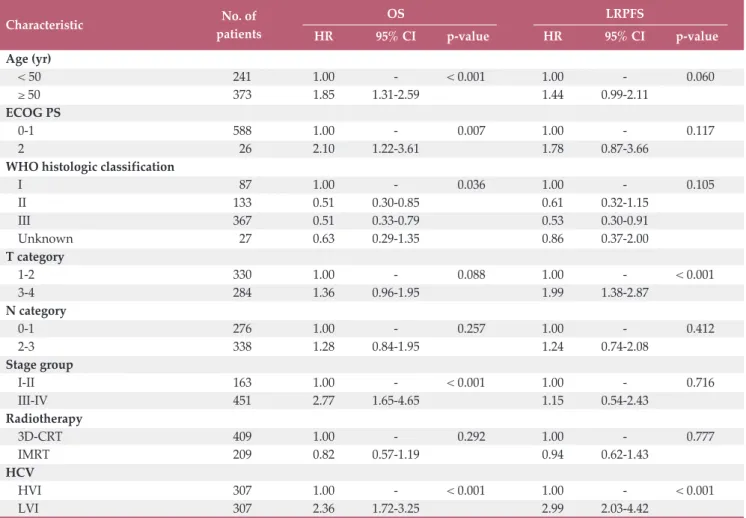This screenshot has width=746, height=518.
Task: Select patient count "588"
Action: coord(242,131)
